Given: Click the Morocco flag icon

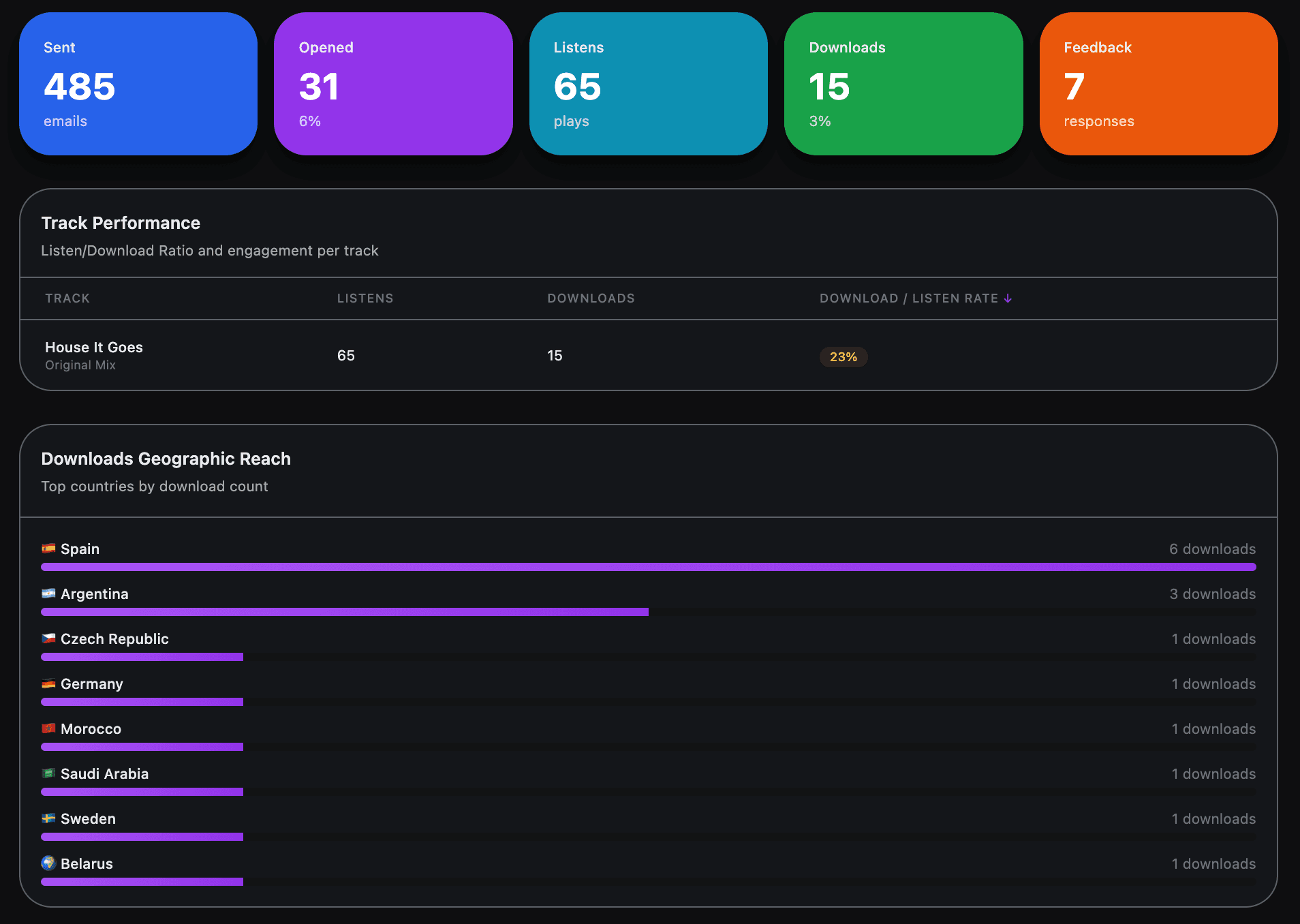Looking at the screenshot, I should tap(48, 728).
